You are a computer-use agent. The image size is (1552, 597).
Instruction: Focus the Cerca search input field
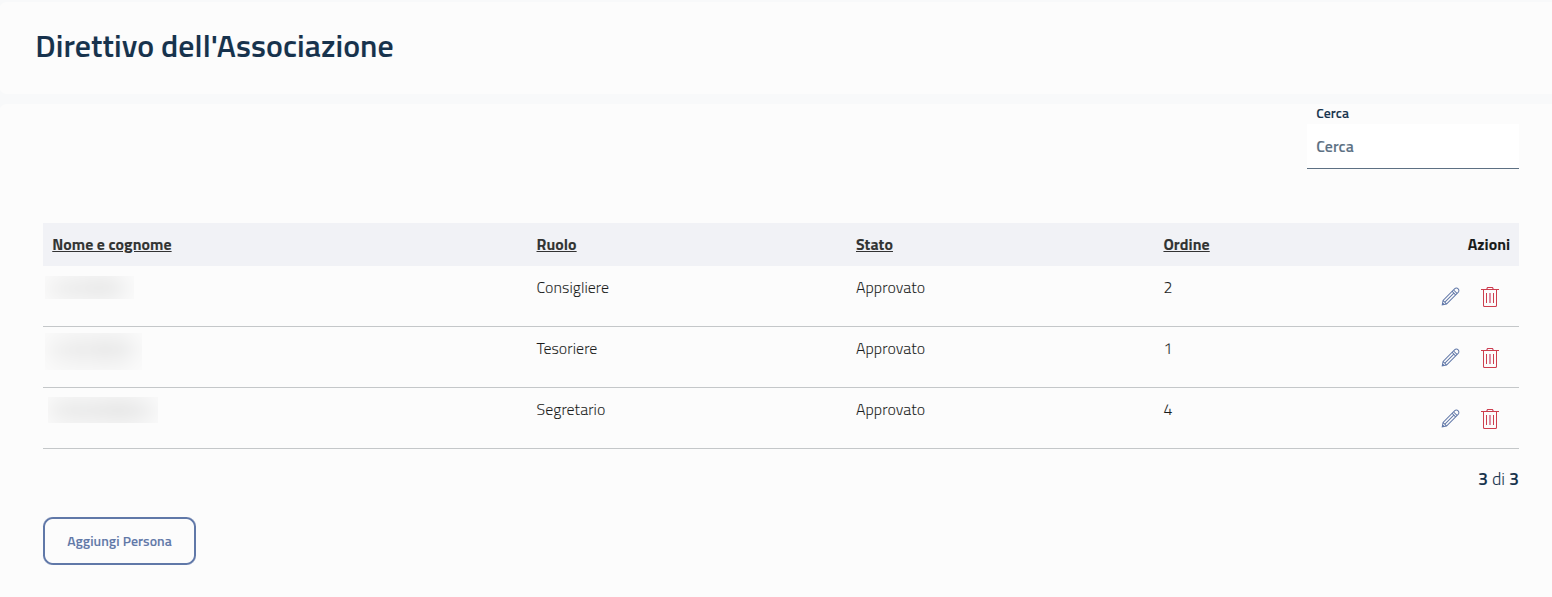1412,147
